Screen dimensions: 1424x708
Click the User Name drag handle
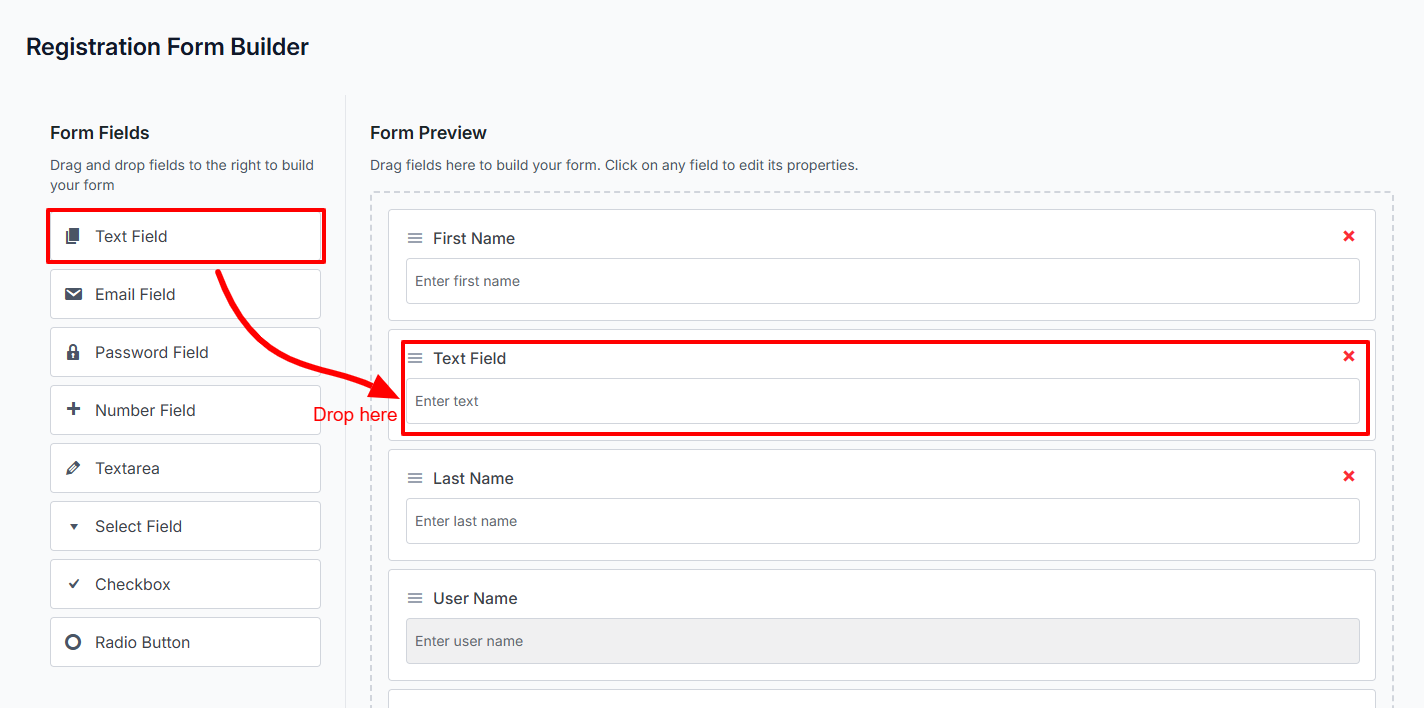point(415,598)
